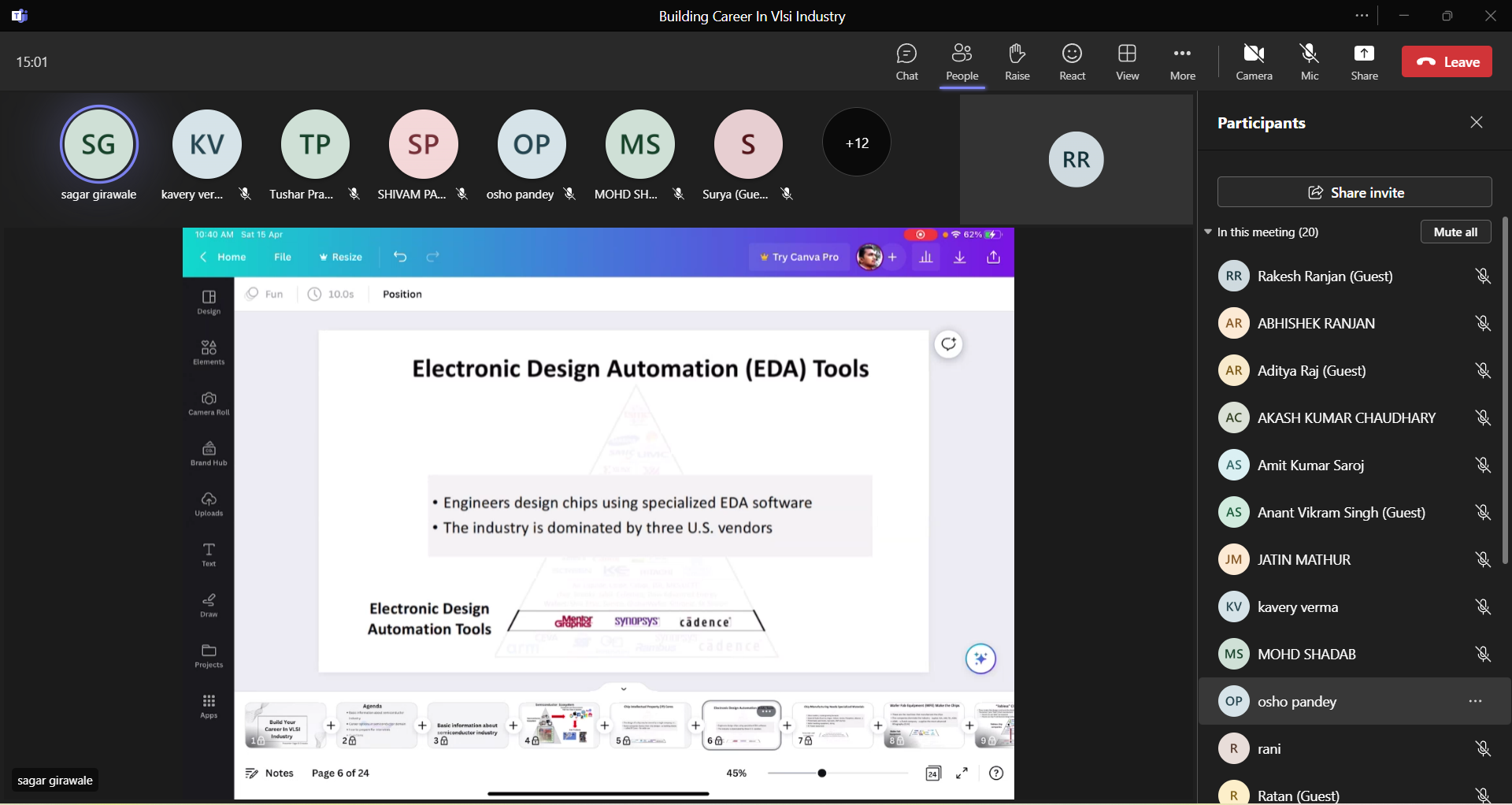Viewport: 1512px width, 805px height.
Task: Open the window's top ellipsis menu
Action: [1362, 16]
